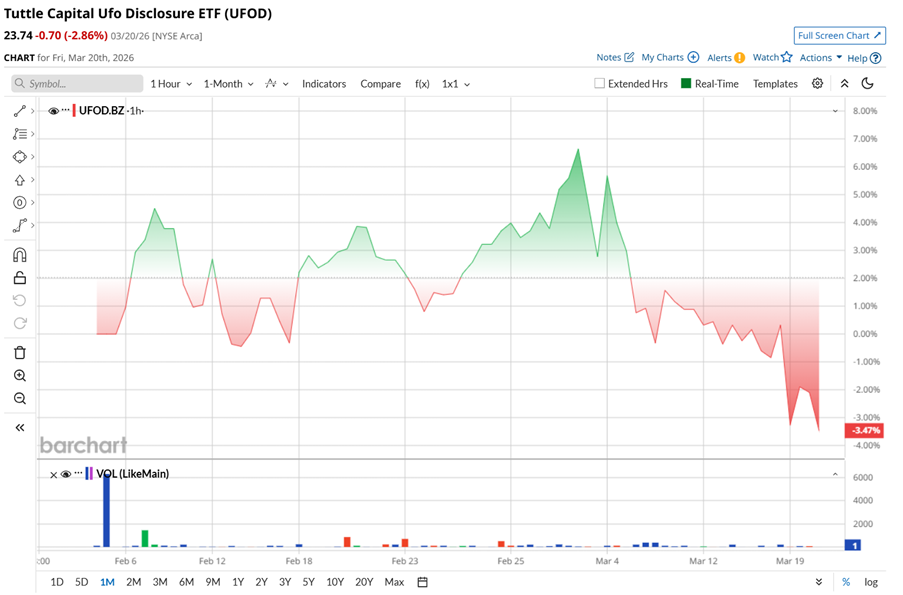Select the 1M range tab

[107, 582]
